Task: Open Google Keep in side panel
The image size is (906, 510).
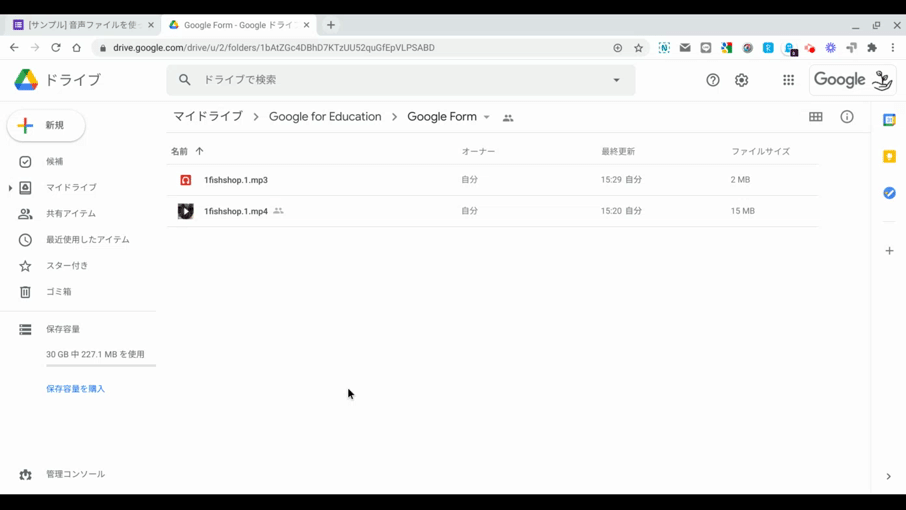Action: [x=889, y=157]
